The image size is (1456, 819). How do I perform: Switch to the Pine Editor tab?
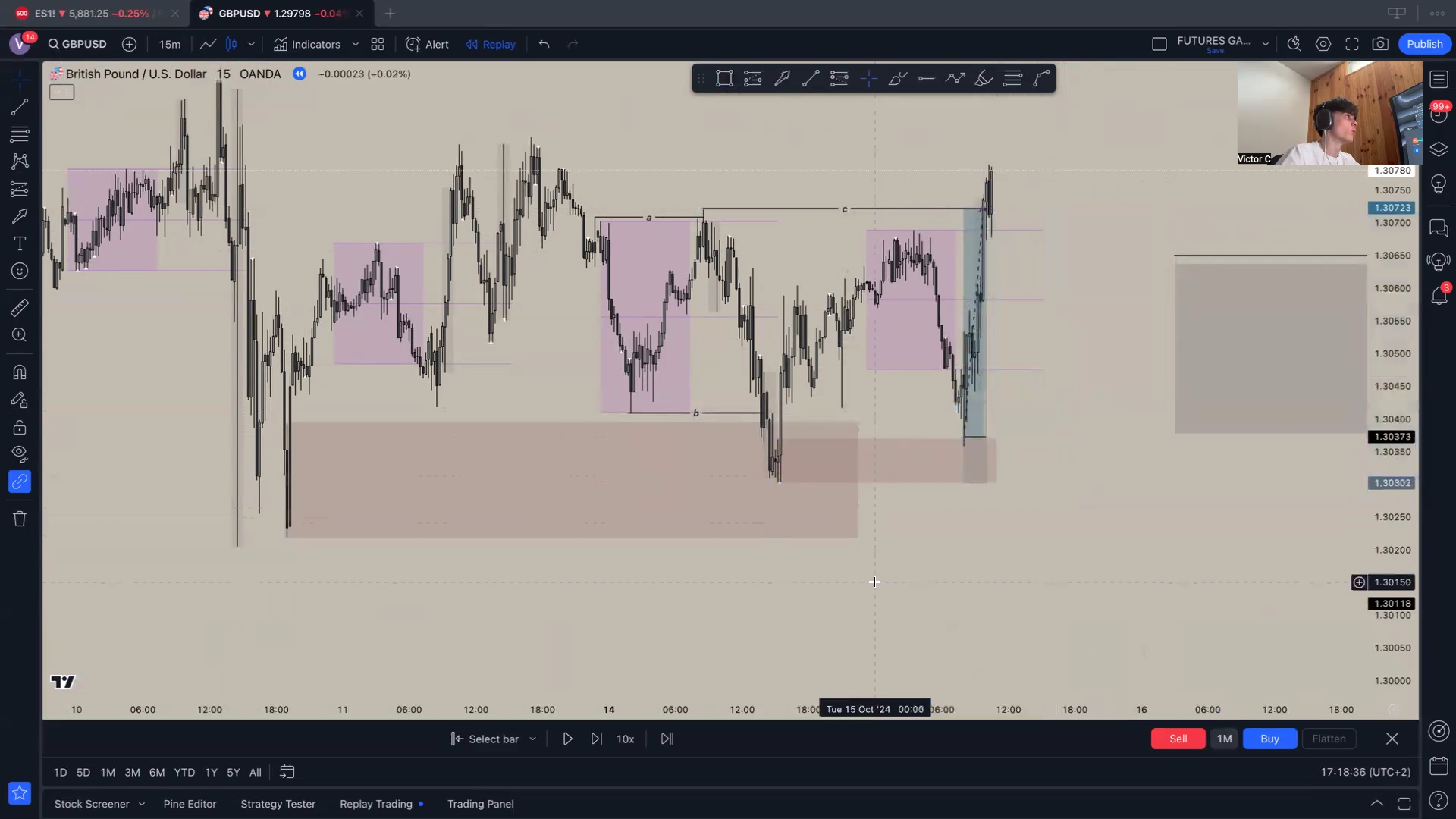click(190, 804)
